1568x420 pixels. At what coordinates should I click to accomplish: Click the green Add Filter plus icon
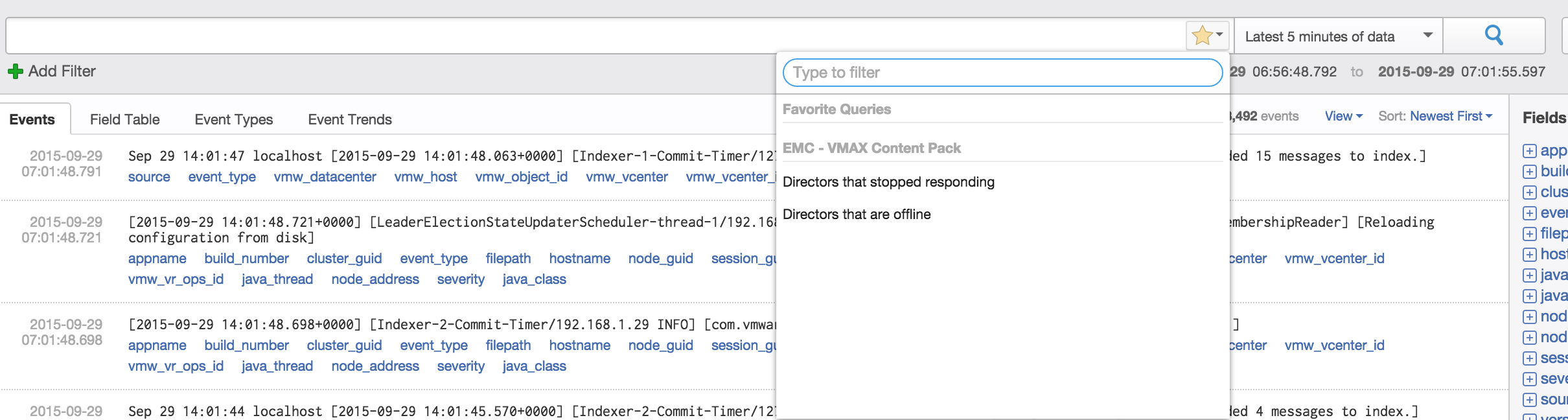pos(15,71)
